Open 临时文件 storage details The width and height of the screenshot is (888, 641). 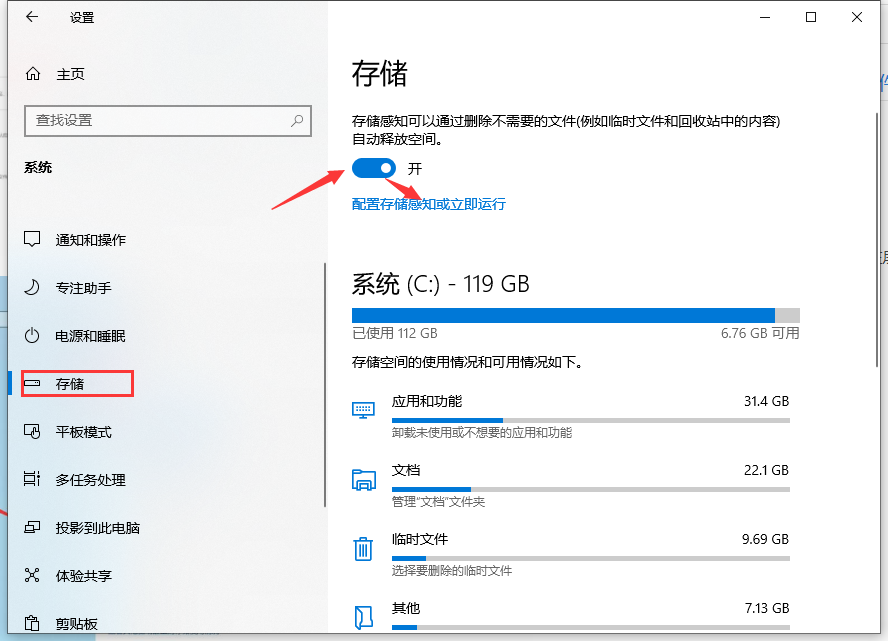click(x=419, y=539)
